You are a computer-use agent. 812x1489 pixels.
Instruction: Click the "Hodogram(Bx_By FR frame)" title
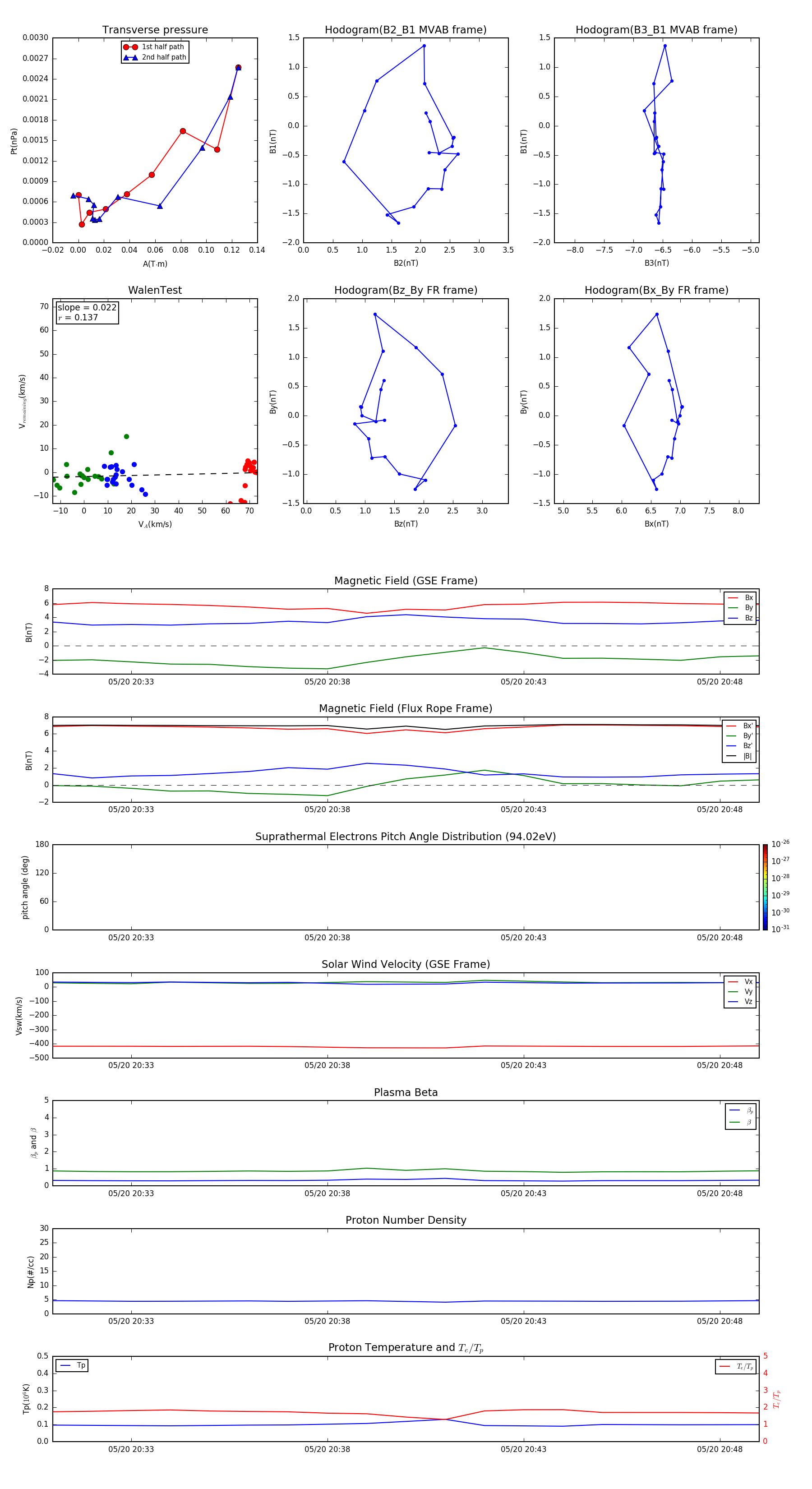point(656,290)
